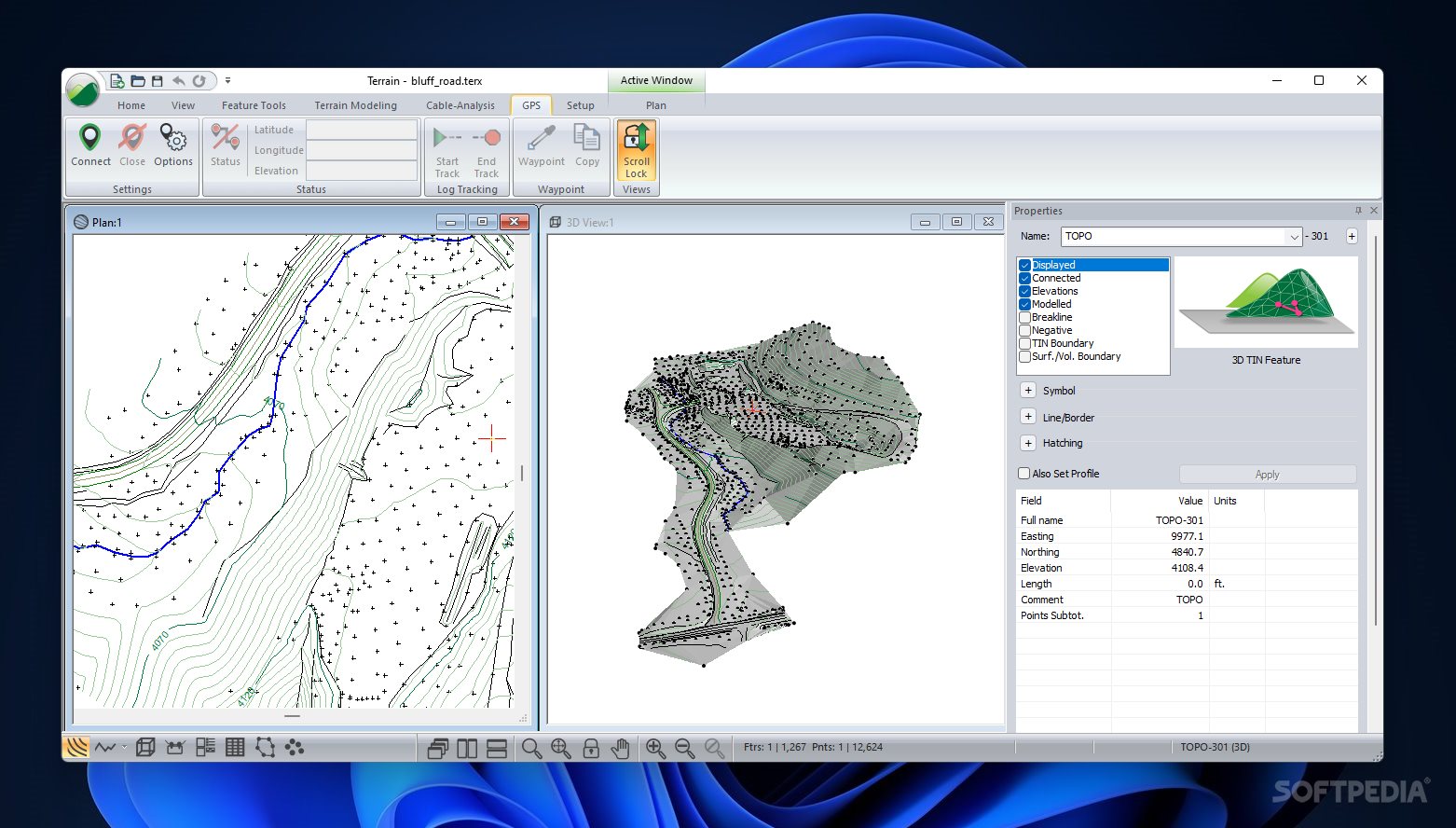
Task: Expand the Symbol section
Action: 1028,391
